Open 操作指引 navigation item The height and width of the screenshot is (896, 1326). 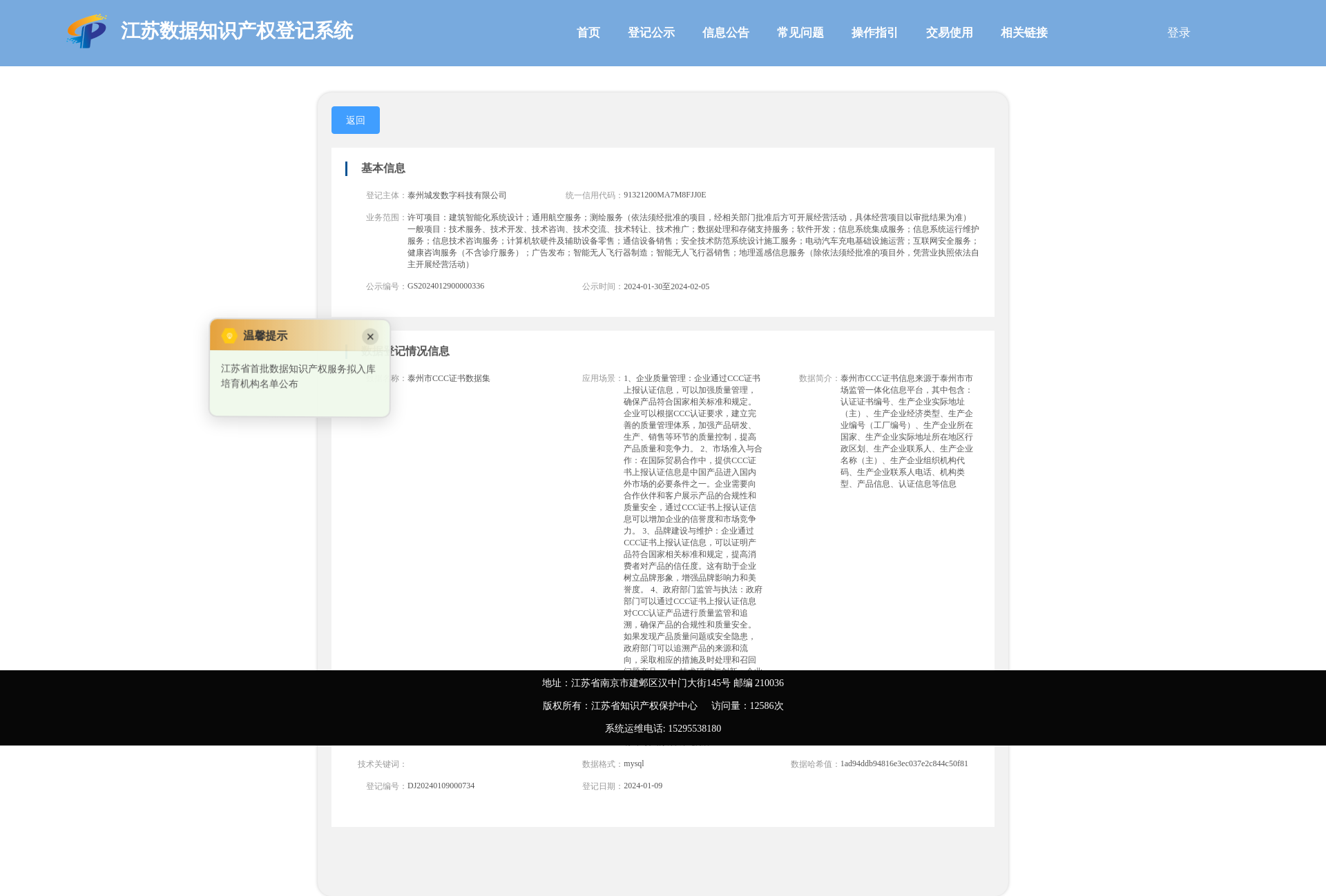875,32
